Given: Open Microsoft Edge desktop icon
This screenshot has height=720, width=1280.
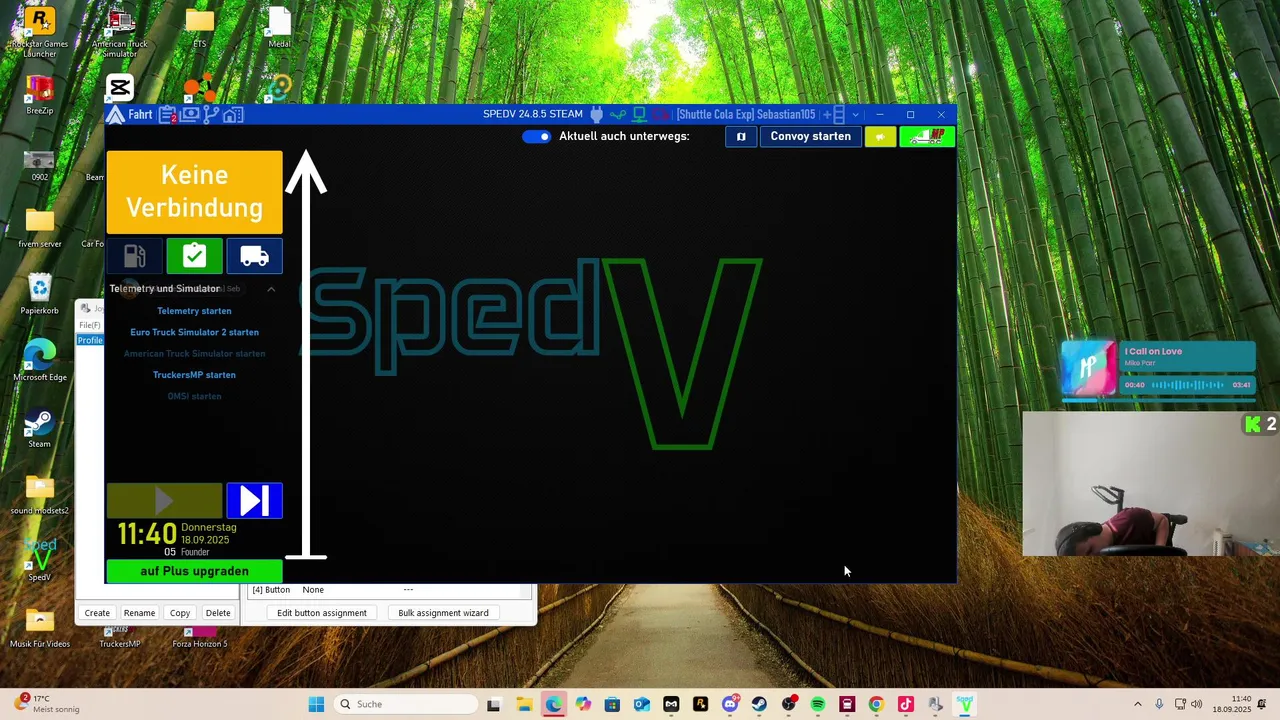Looking at the screenshot, I should tap(40, 361).
